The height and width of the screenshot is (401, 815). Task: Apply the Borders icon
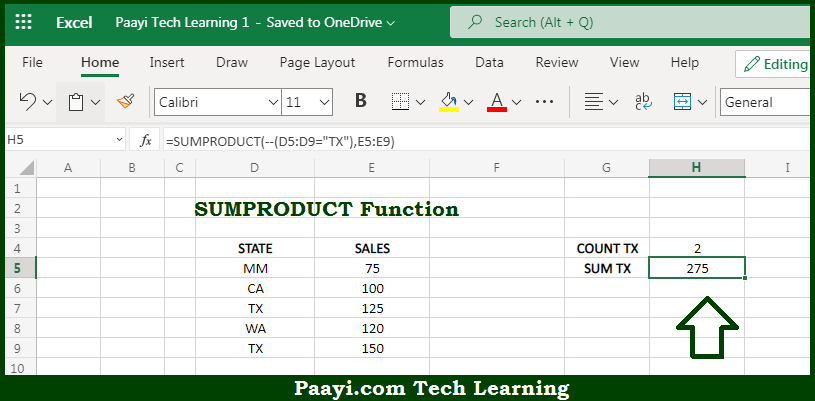pos(400,101)
